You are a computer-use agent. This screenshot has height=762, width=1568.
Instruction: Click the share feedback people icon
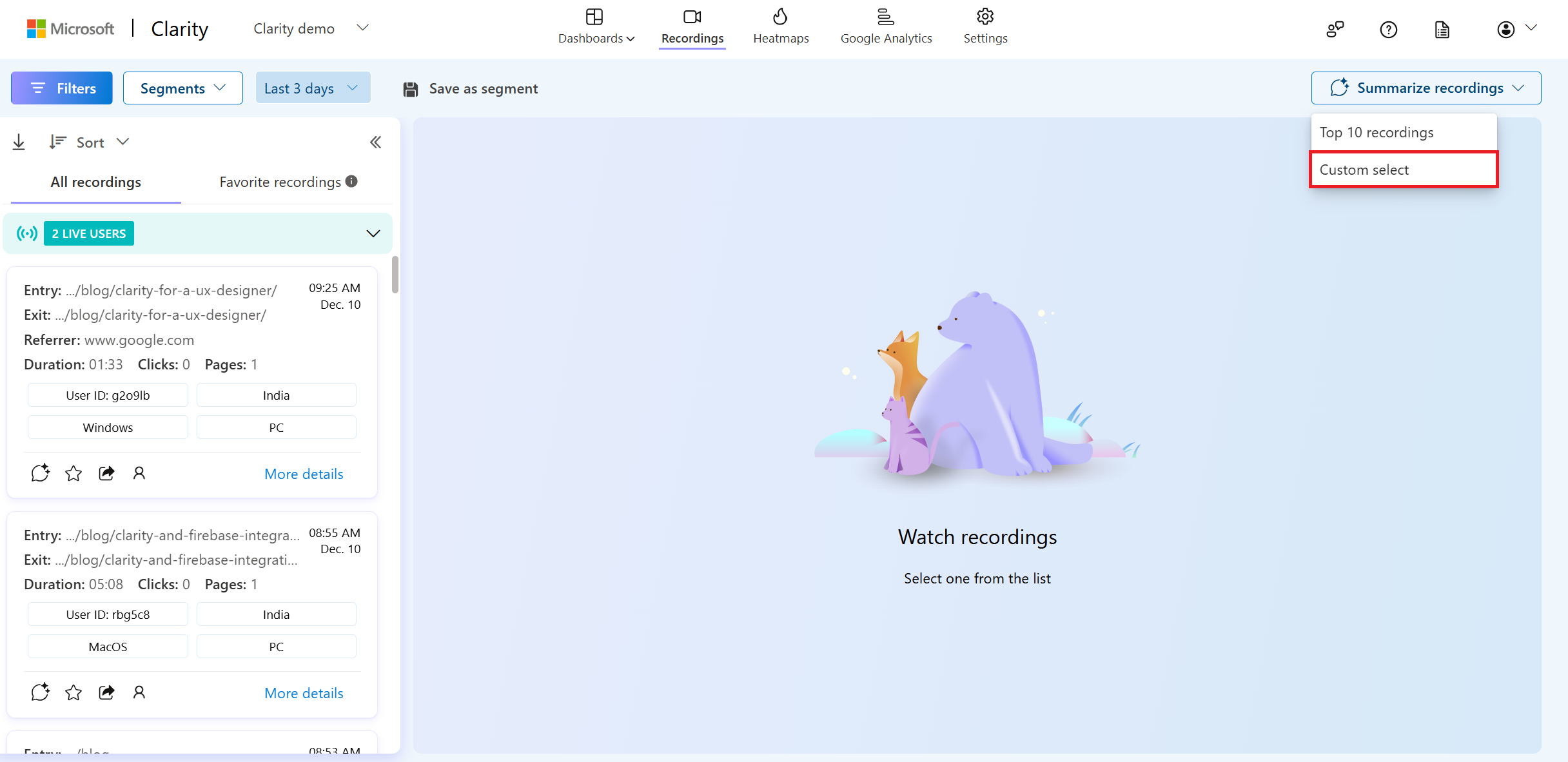[x=1335, y=29]
